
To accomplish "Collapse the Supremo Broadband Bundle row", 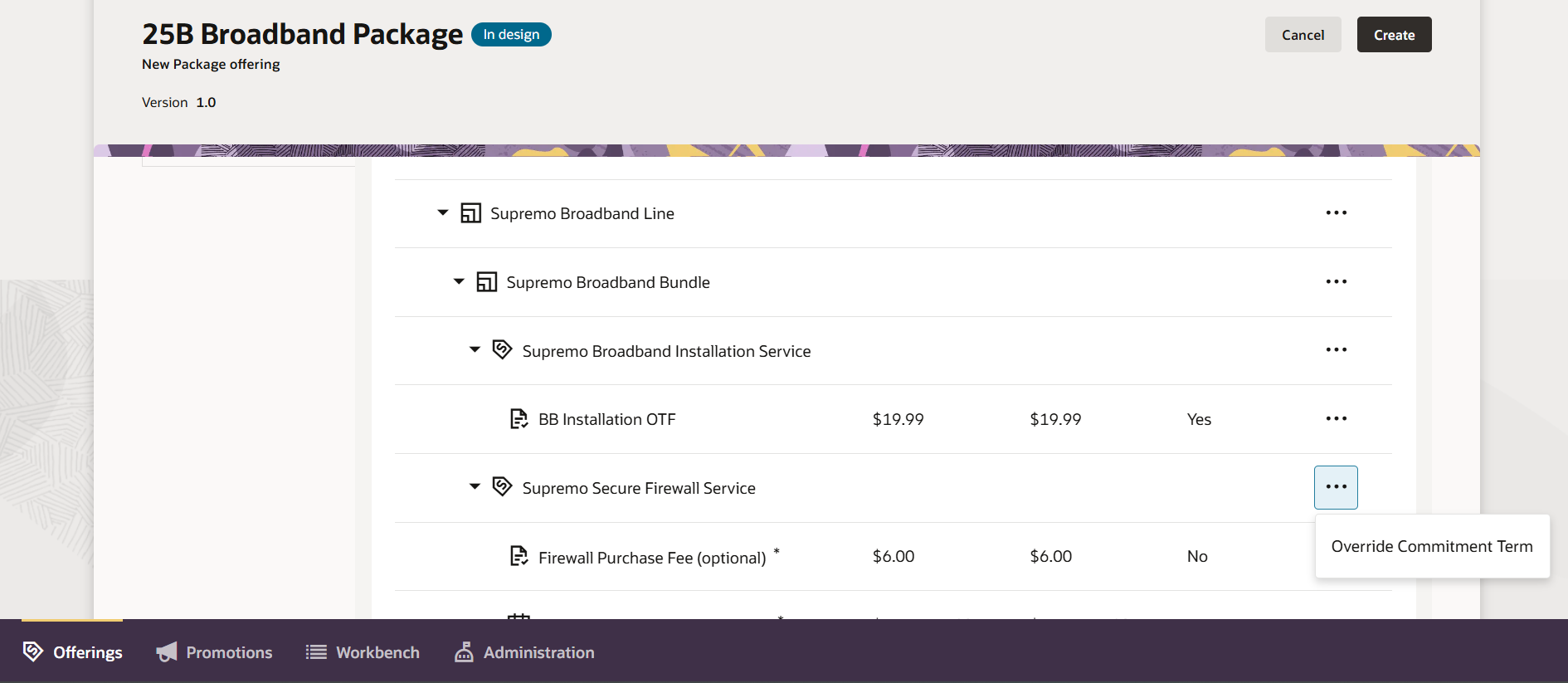I will (459, 282).
